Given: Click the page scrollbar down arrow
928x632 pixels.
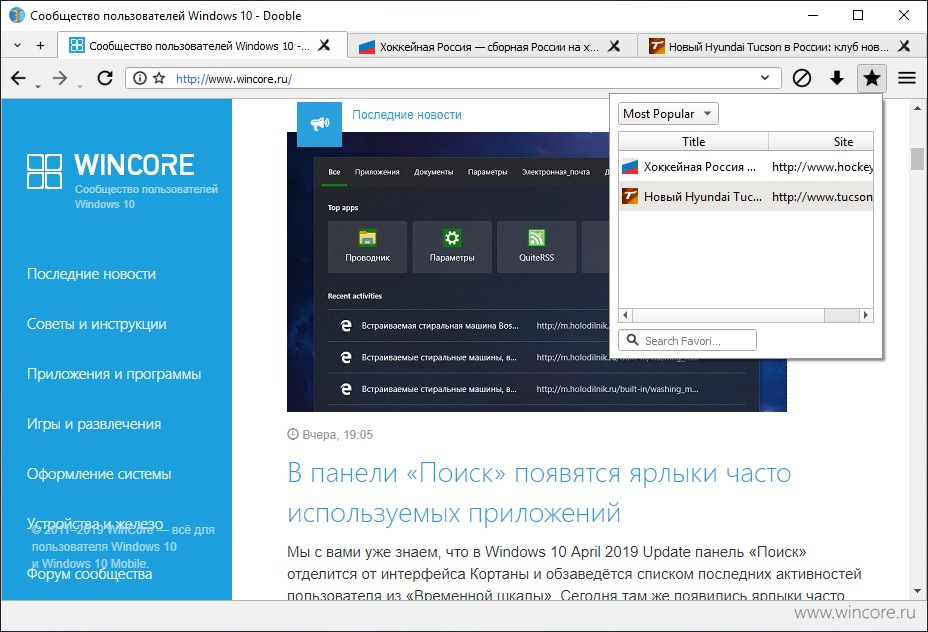Looking at the screenshot, I should 917,591.
